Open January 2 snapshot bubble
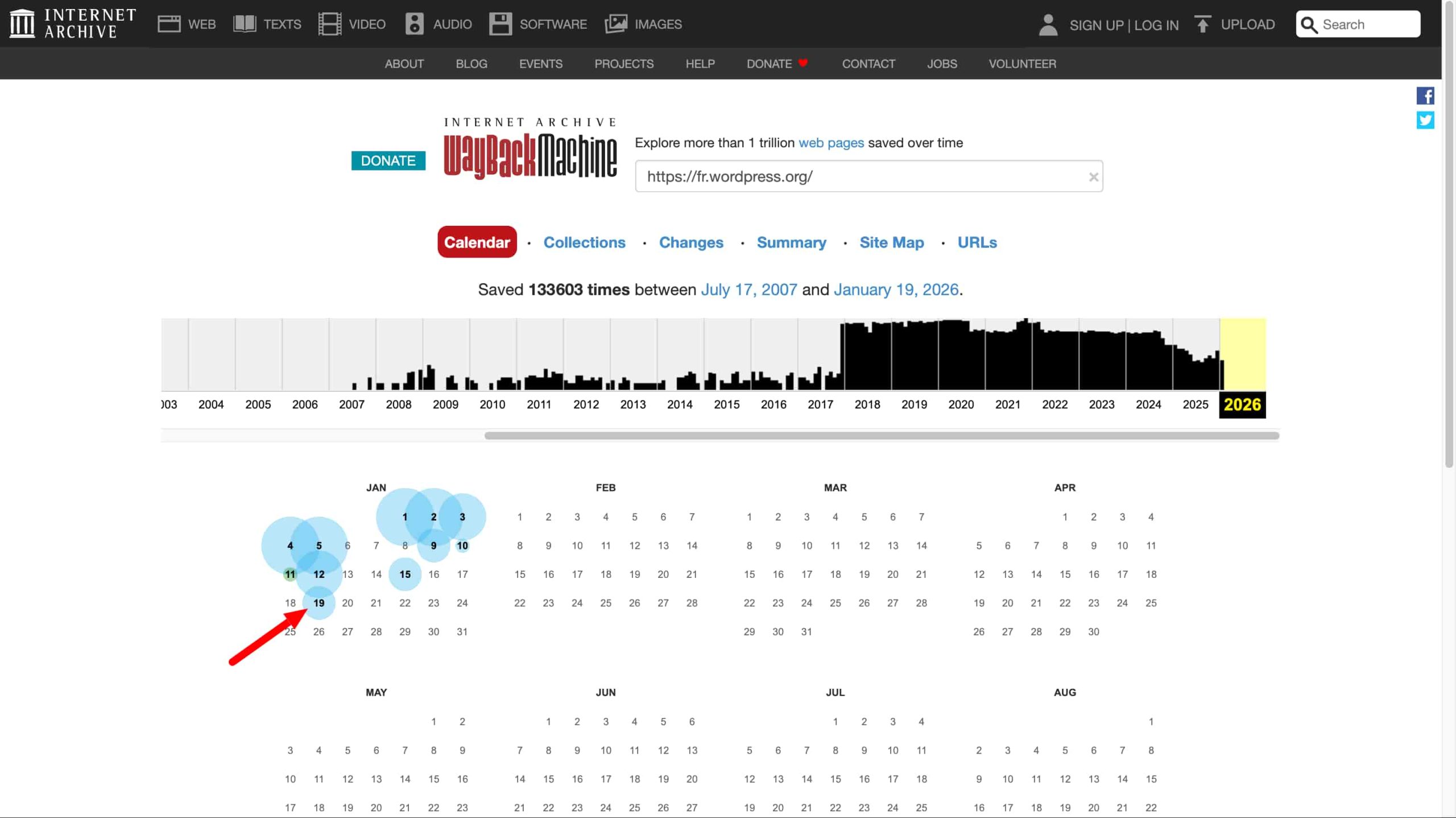The height and width of the screenshot is (818, 1456). 433,517
